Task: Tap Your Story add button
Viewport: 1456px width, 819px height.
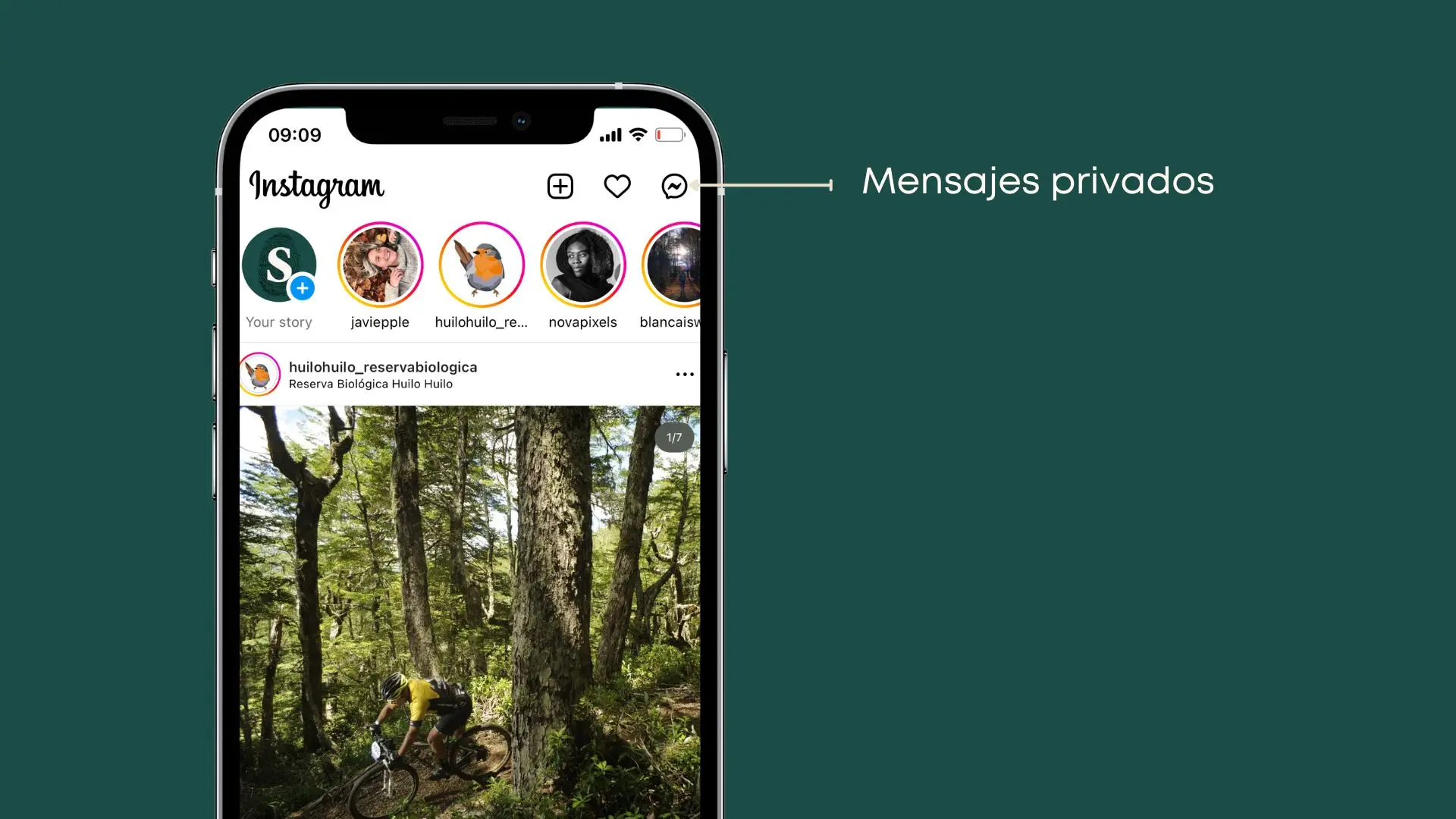Action: click(x=301, y=288)
